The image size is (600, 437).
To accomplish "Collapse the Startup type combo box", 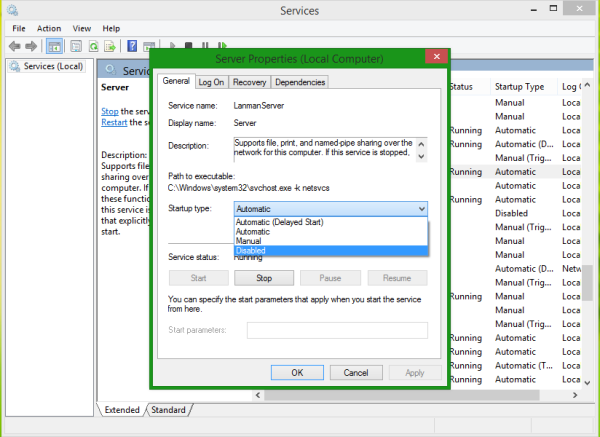I will [421, 209].
